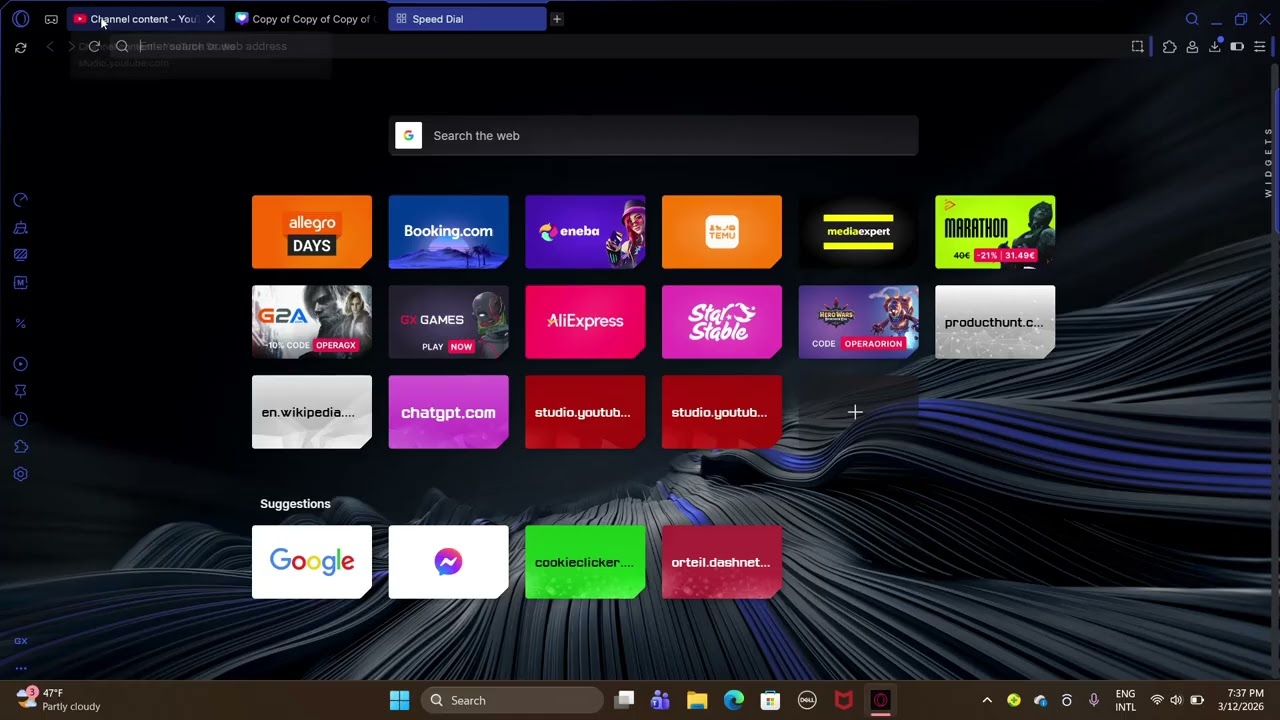Screen dimensions: 1280x720
Task: Open Microsoft Store from the taskbar
Action: [x=770, y=700]
